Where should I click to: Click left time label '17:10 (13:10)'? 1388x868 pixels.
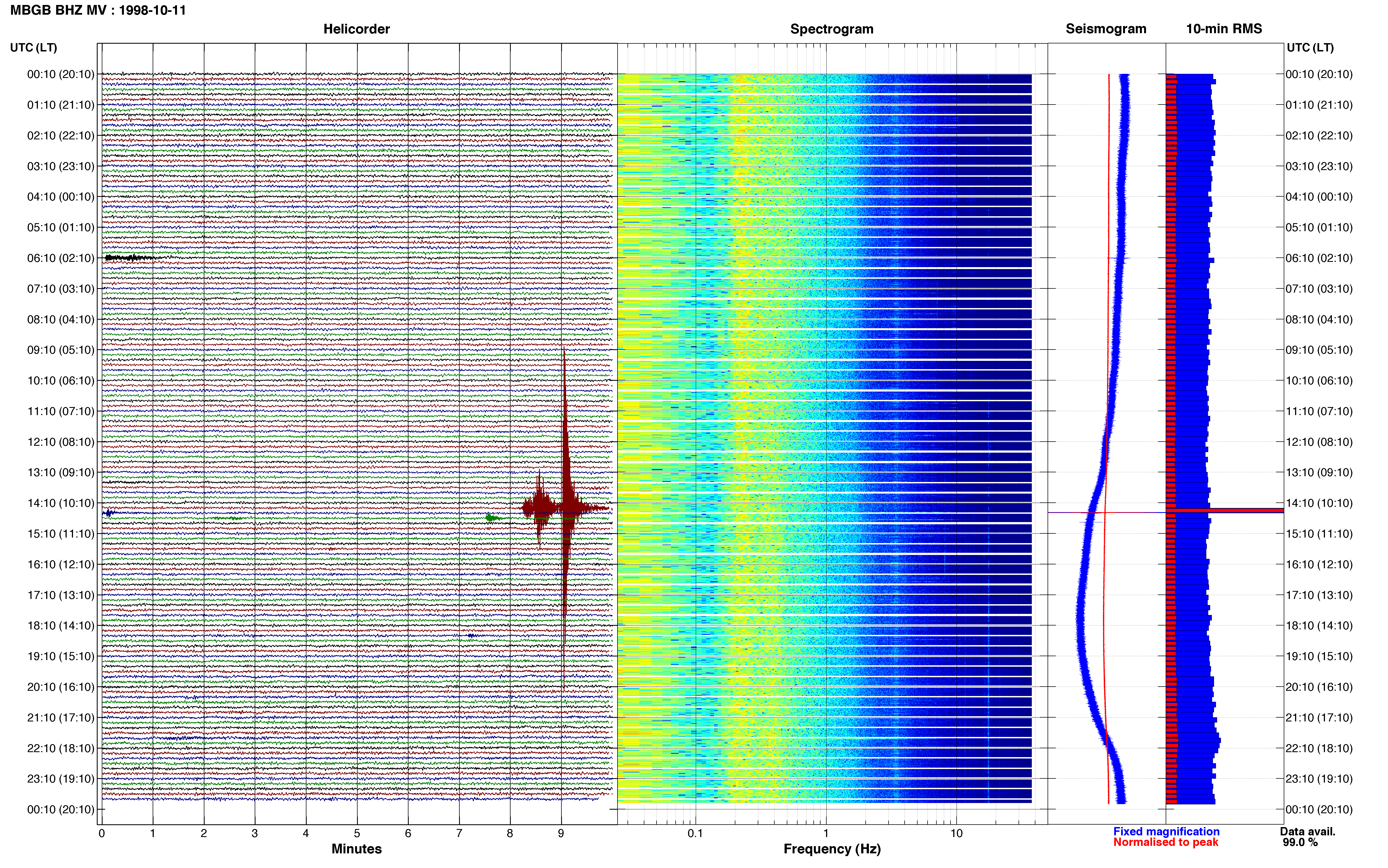click(x=61, y=595)
